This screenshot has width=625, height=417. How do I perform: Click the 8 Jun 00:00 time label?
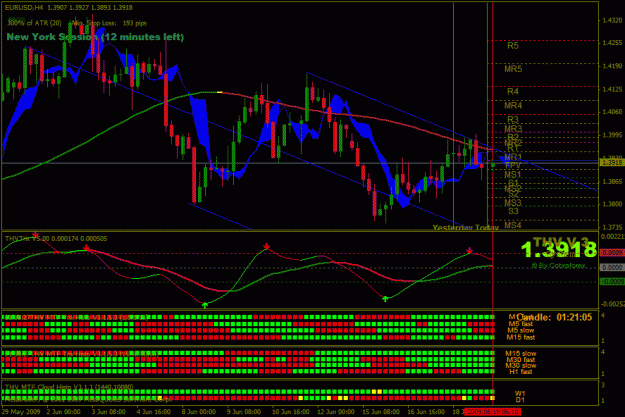(199, 411)
